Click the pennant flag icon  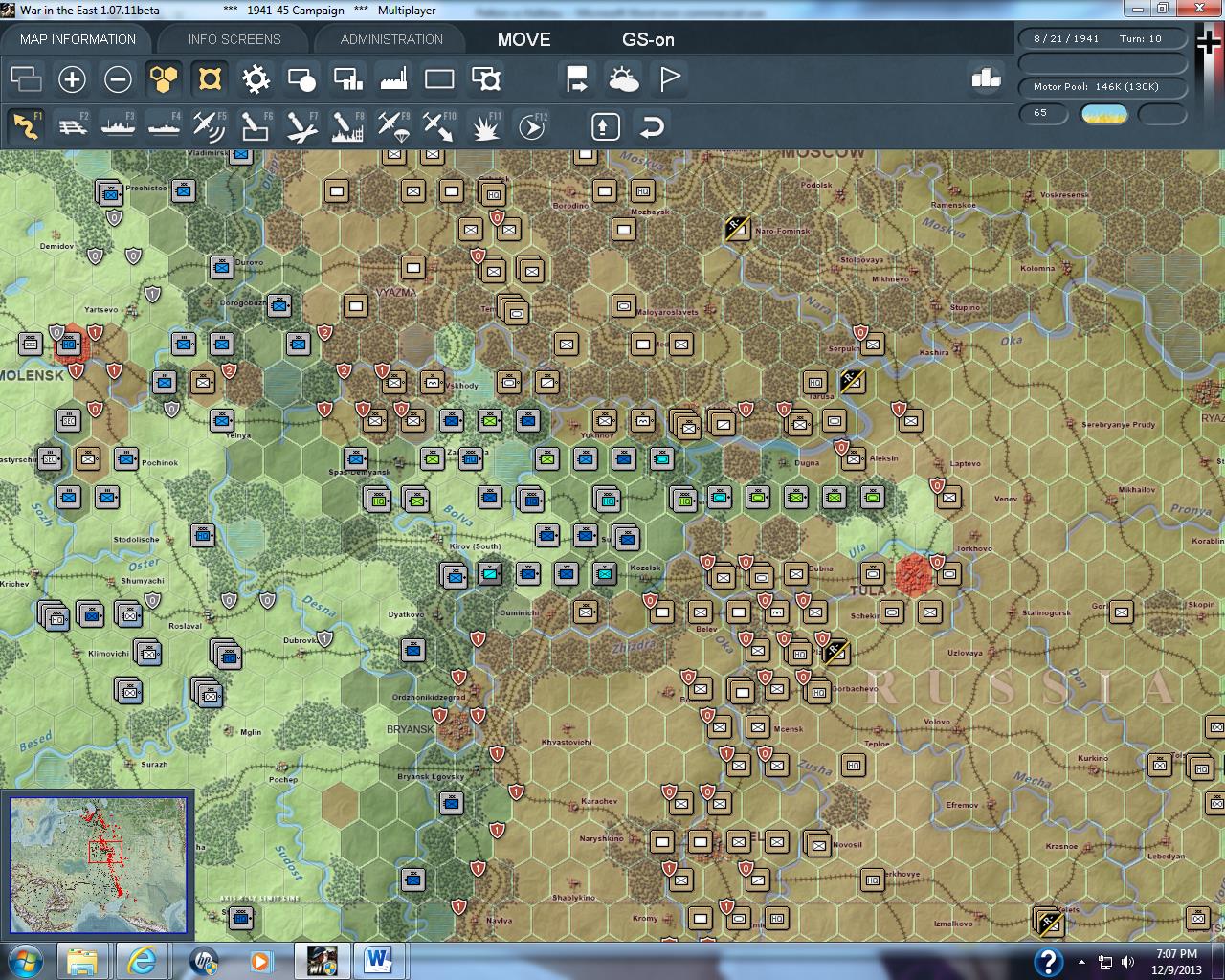[670, 78]
